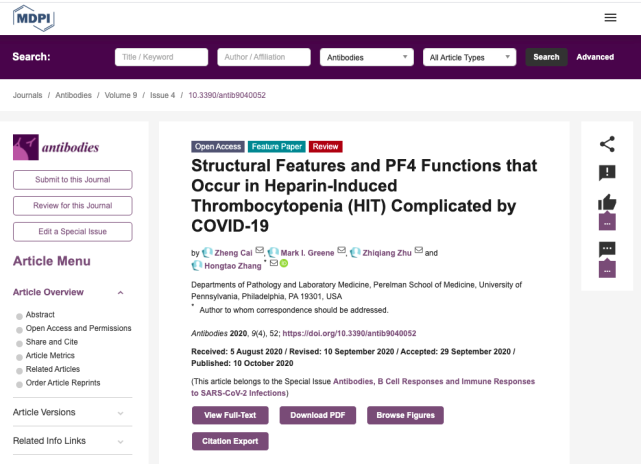This screenshot has height=464, width=641.
Task: Open the hamburger menu
Action: click(x=610, y=17)
